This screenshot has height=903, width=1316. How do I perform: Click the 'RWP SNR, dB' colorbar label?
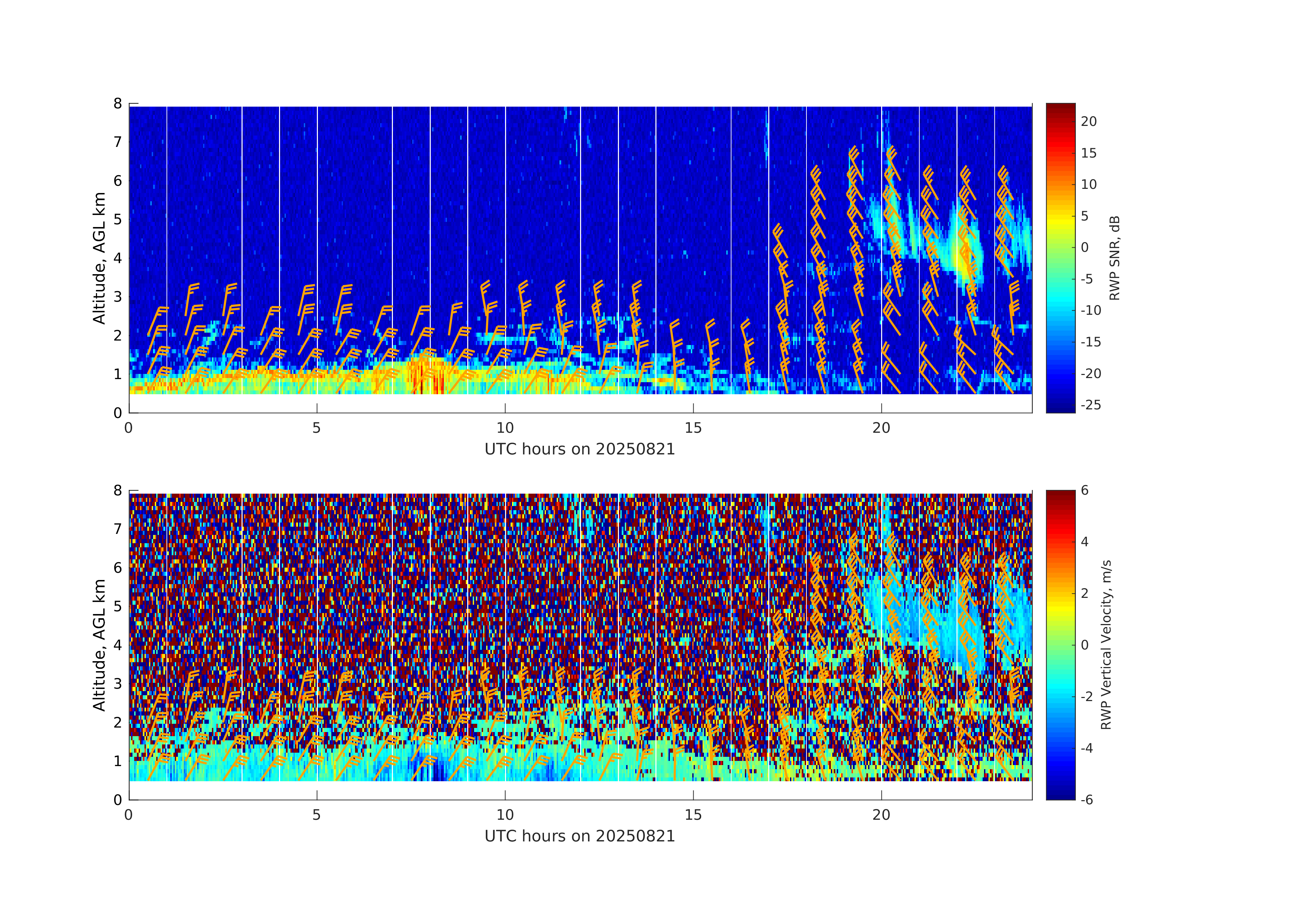coord(1114,258)
